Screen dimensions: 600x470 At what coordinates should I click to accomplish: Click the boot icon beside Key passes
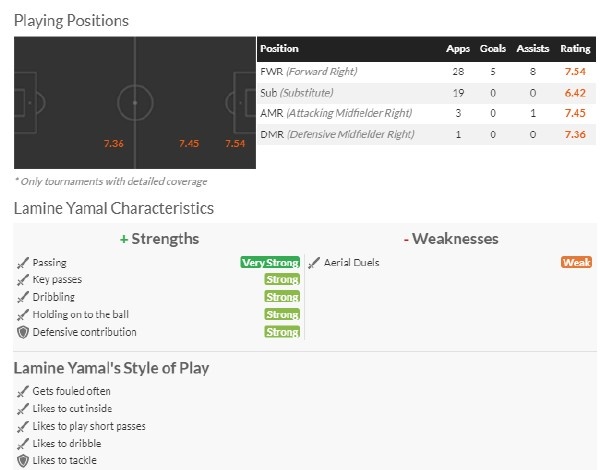point(22,280)
